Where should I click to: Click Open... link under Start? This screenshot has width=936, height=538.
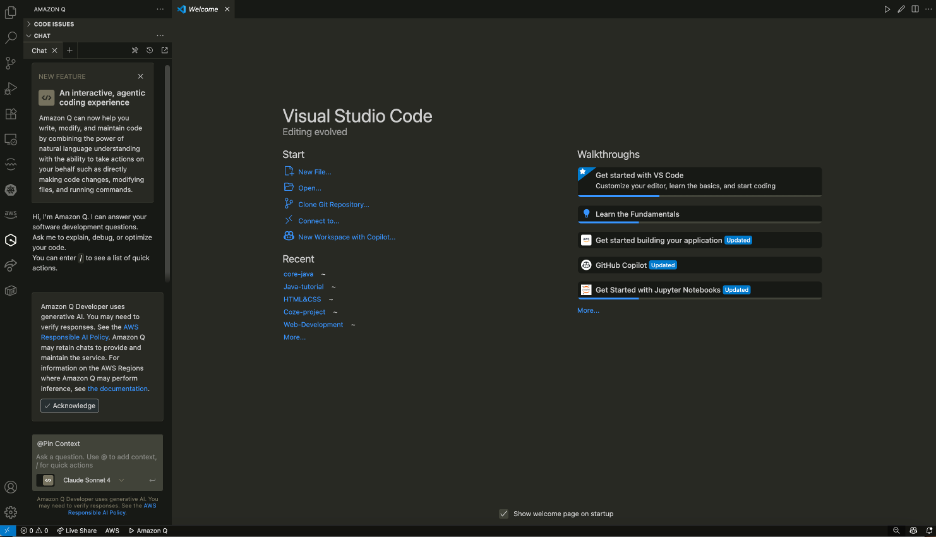[x=309, y=188]
